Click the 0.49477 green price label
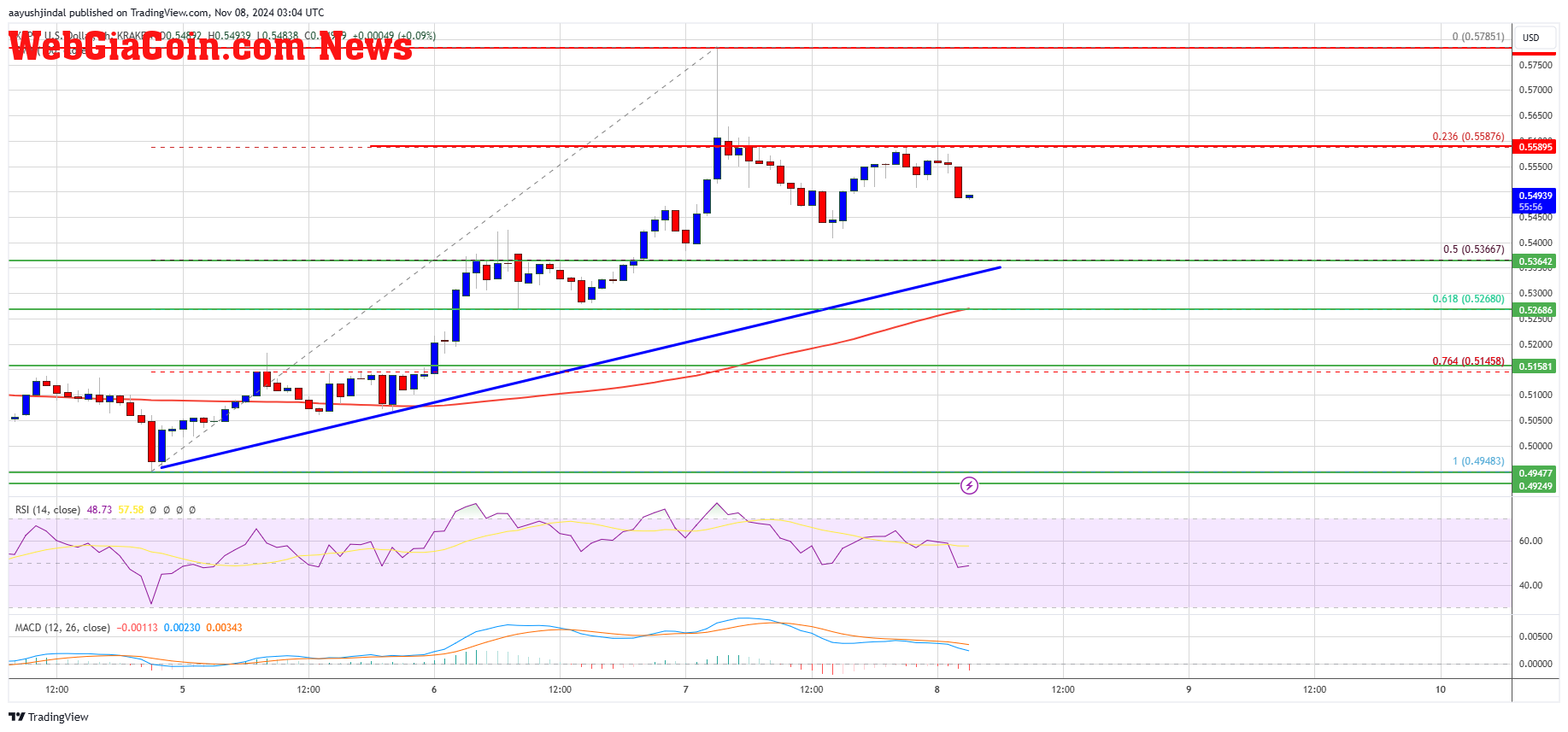The height and width of the screenshot is (732, 1568). (1535, 473)
